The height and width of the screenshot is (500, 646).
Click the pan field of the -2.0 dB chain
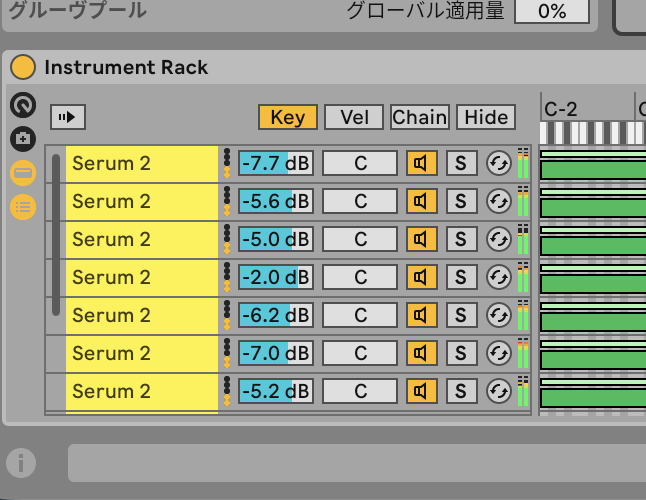(x=360, y=277)
